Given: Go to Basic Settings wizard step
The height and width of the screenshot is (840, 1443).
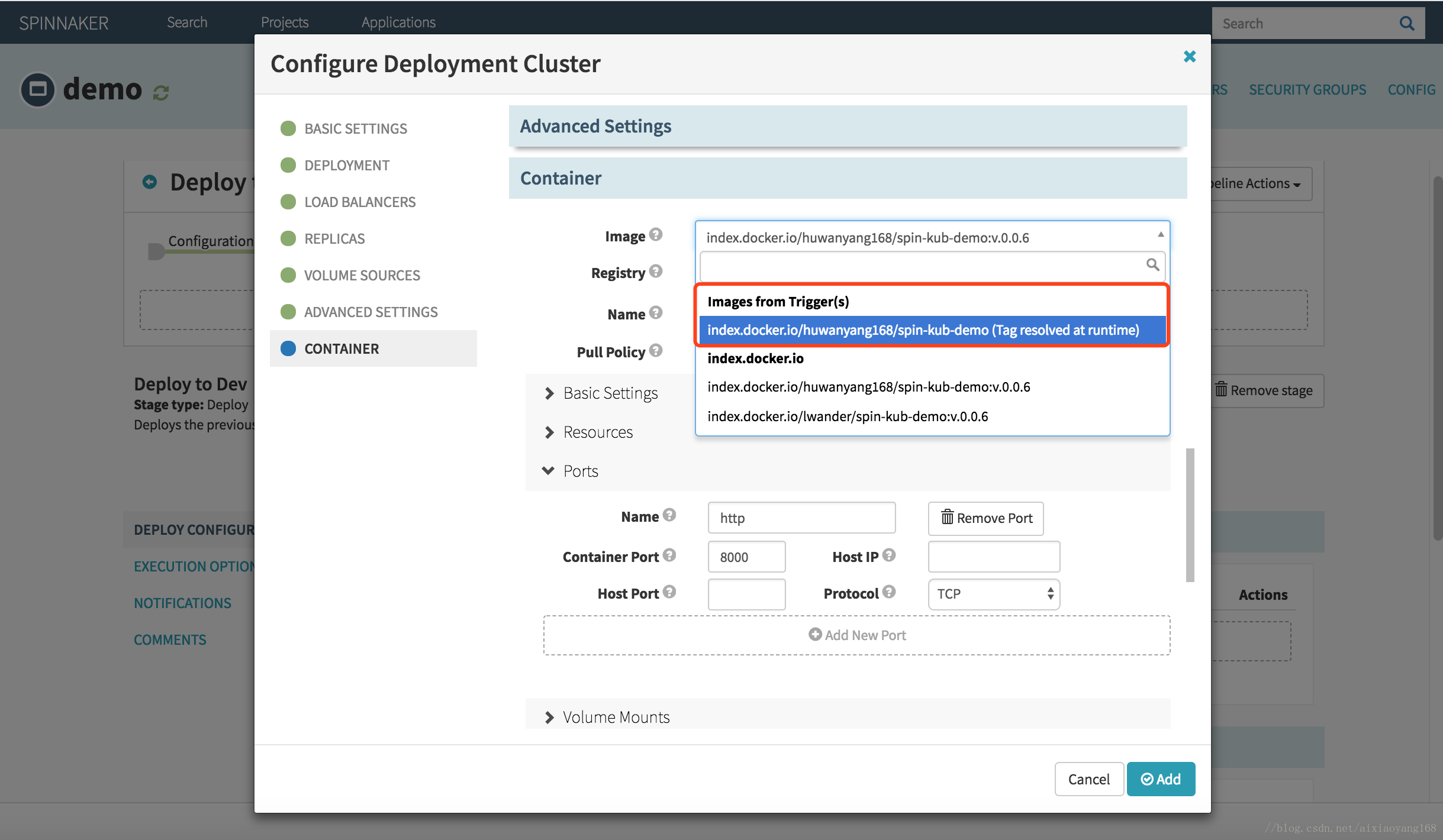Looking at the screenshot, I should [x=373, y=128].
